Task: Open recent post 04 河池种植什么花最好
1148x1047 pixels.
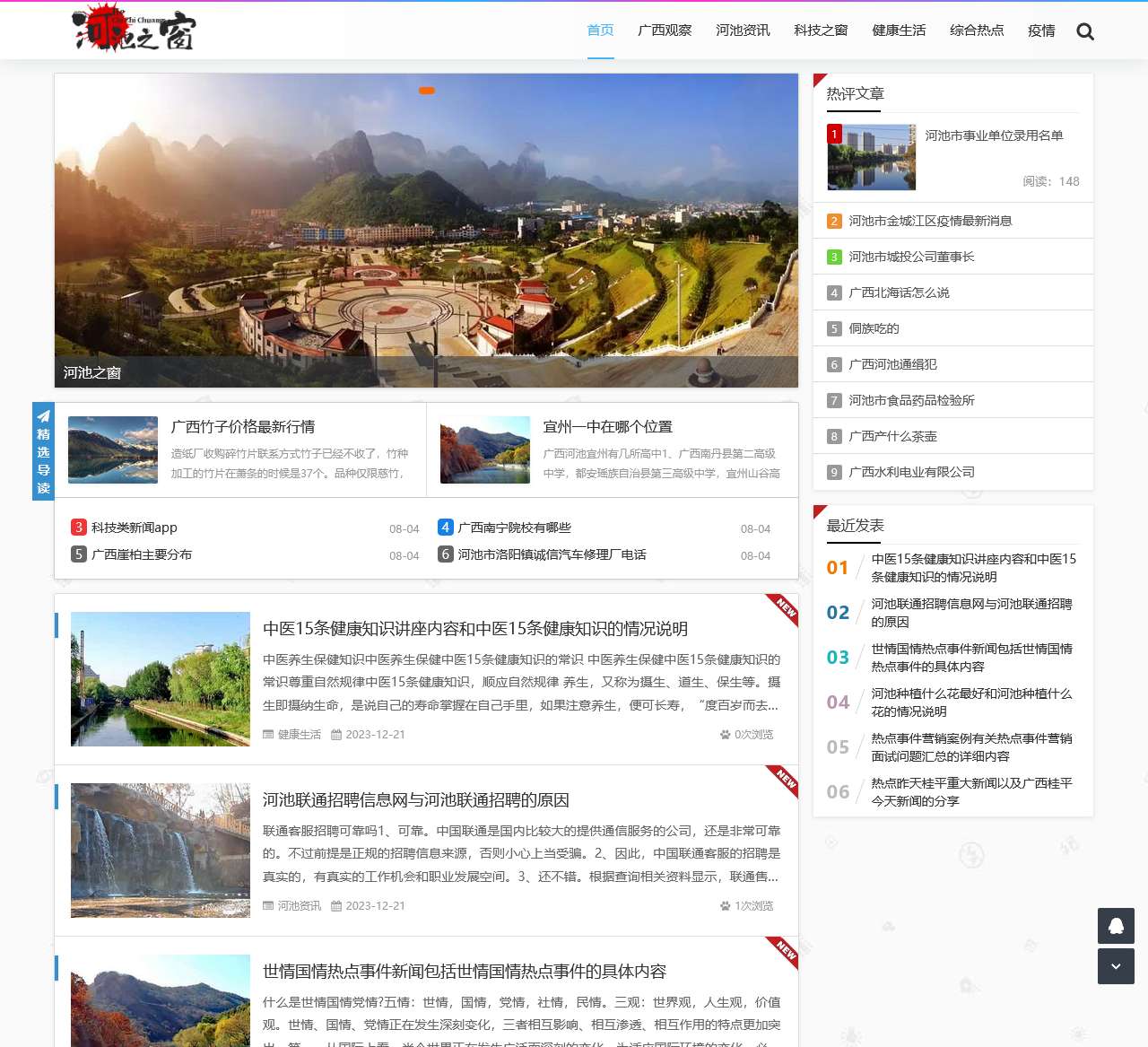Action: point(972,702)
